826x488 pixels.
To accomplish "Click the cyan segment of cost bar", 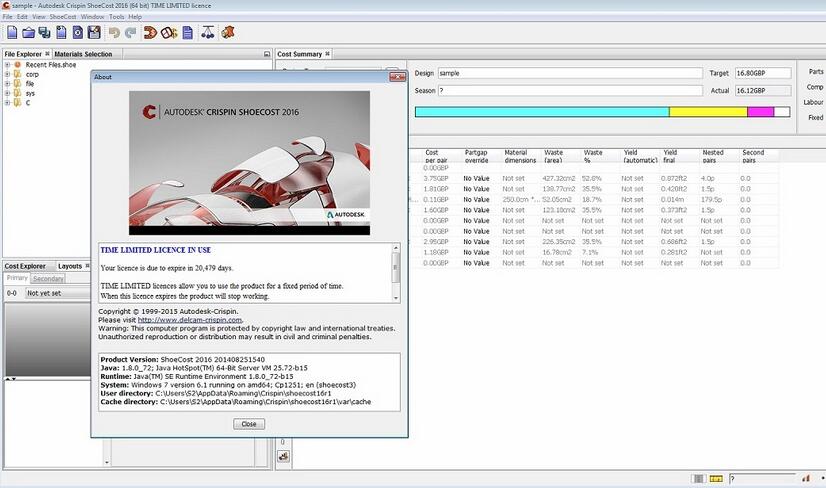I will (542, 112).
